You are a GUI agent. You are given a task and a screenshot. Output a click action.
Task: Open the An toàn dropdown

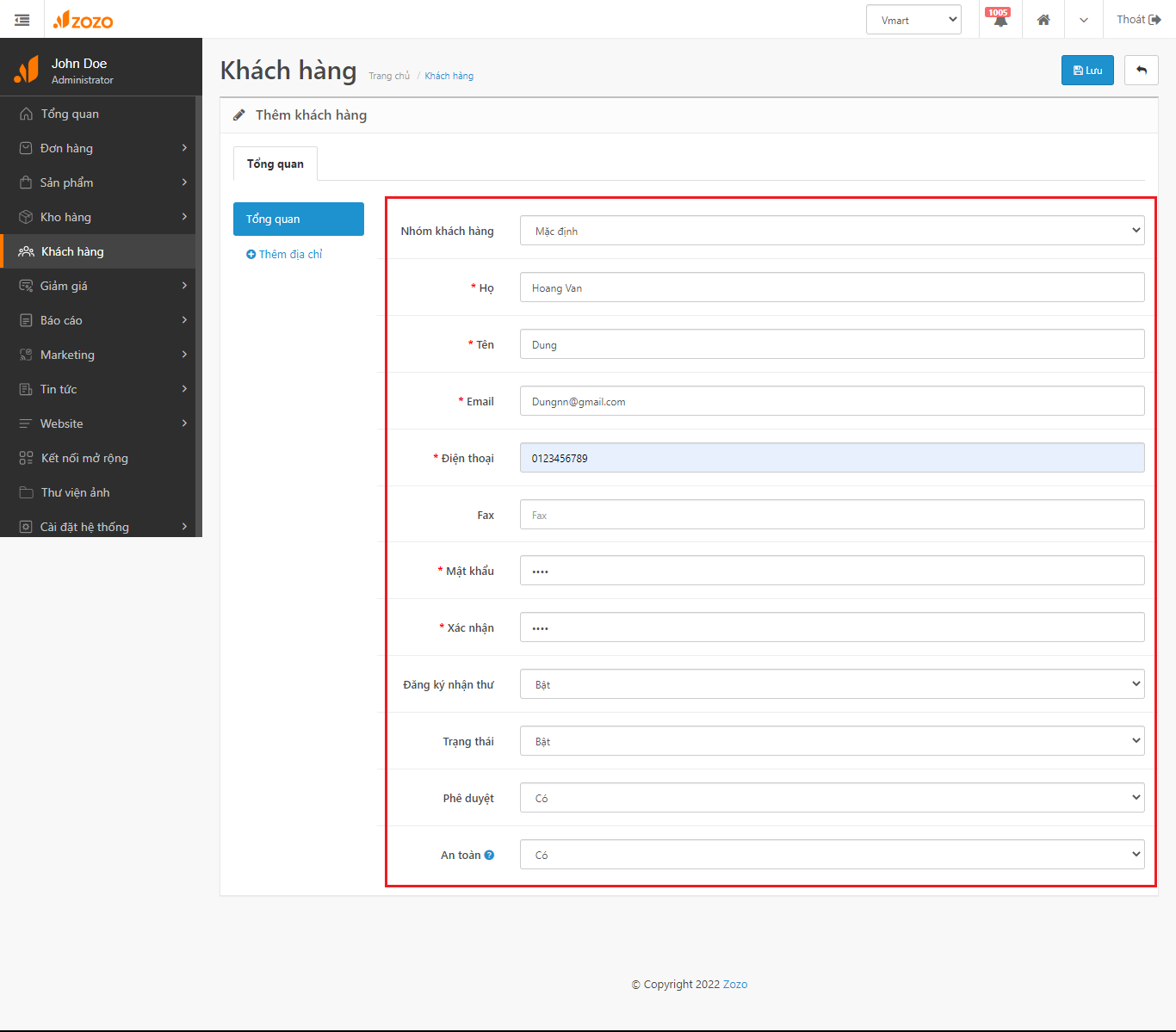[832, 855]
